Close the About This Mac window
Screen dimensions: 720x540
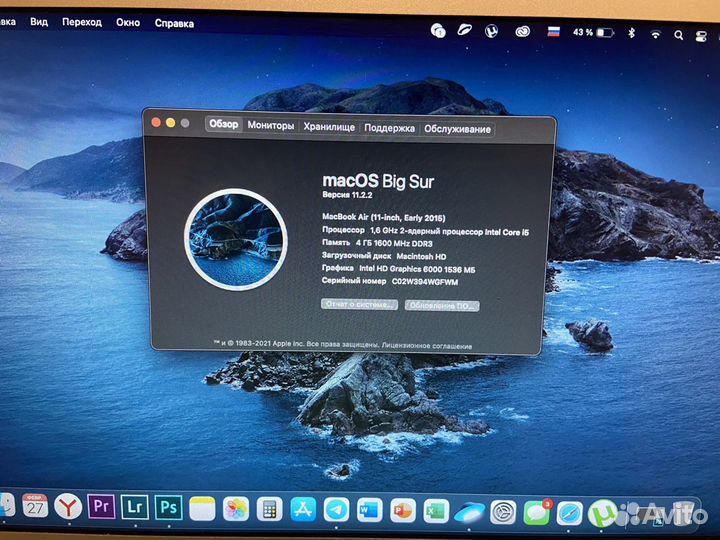coord(156,122)
